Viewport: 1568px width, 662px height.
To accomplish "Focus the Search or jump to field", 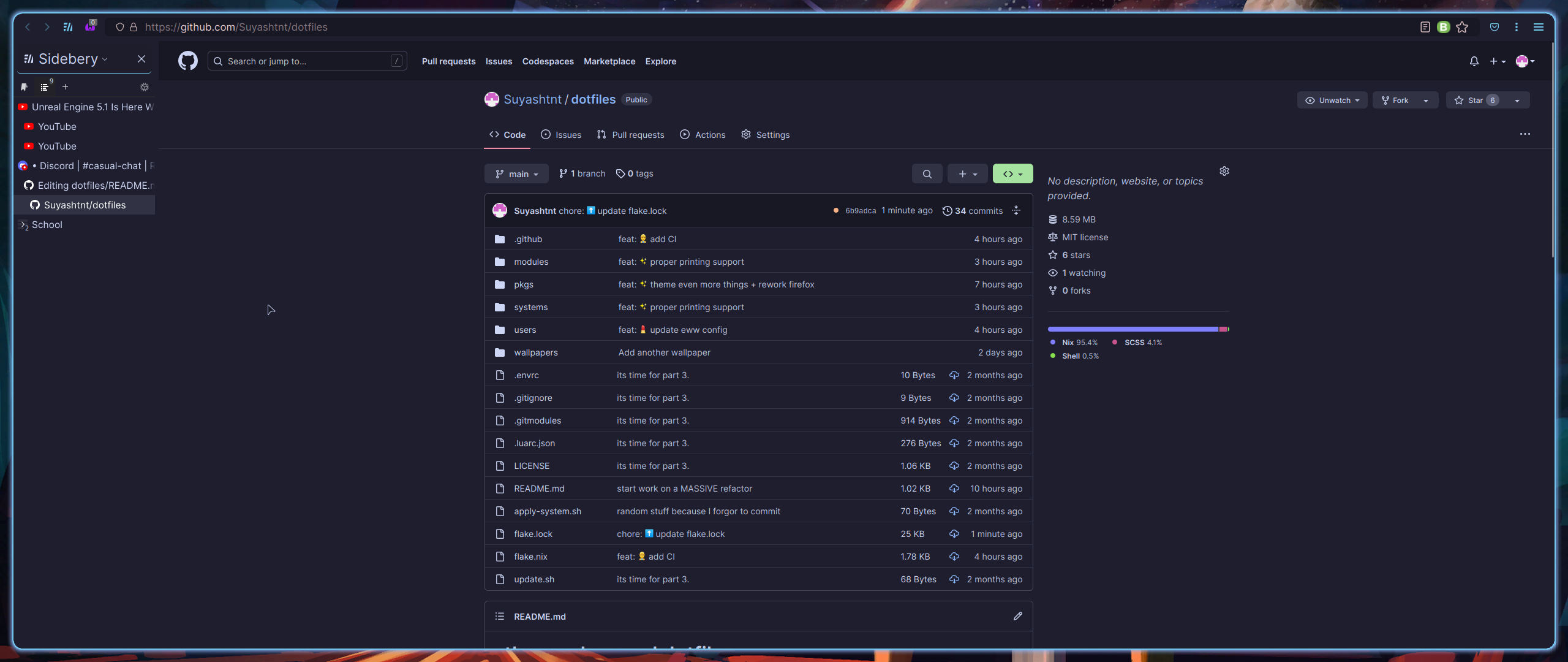I will coord(307,61).
